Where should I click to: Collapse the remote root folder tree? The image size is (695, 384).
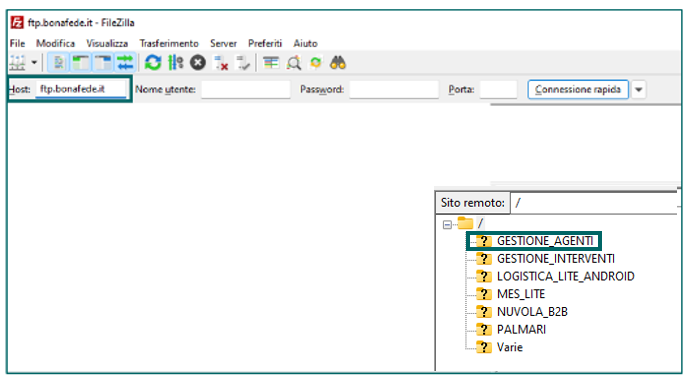click(447, 225)
